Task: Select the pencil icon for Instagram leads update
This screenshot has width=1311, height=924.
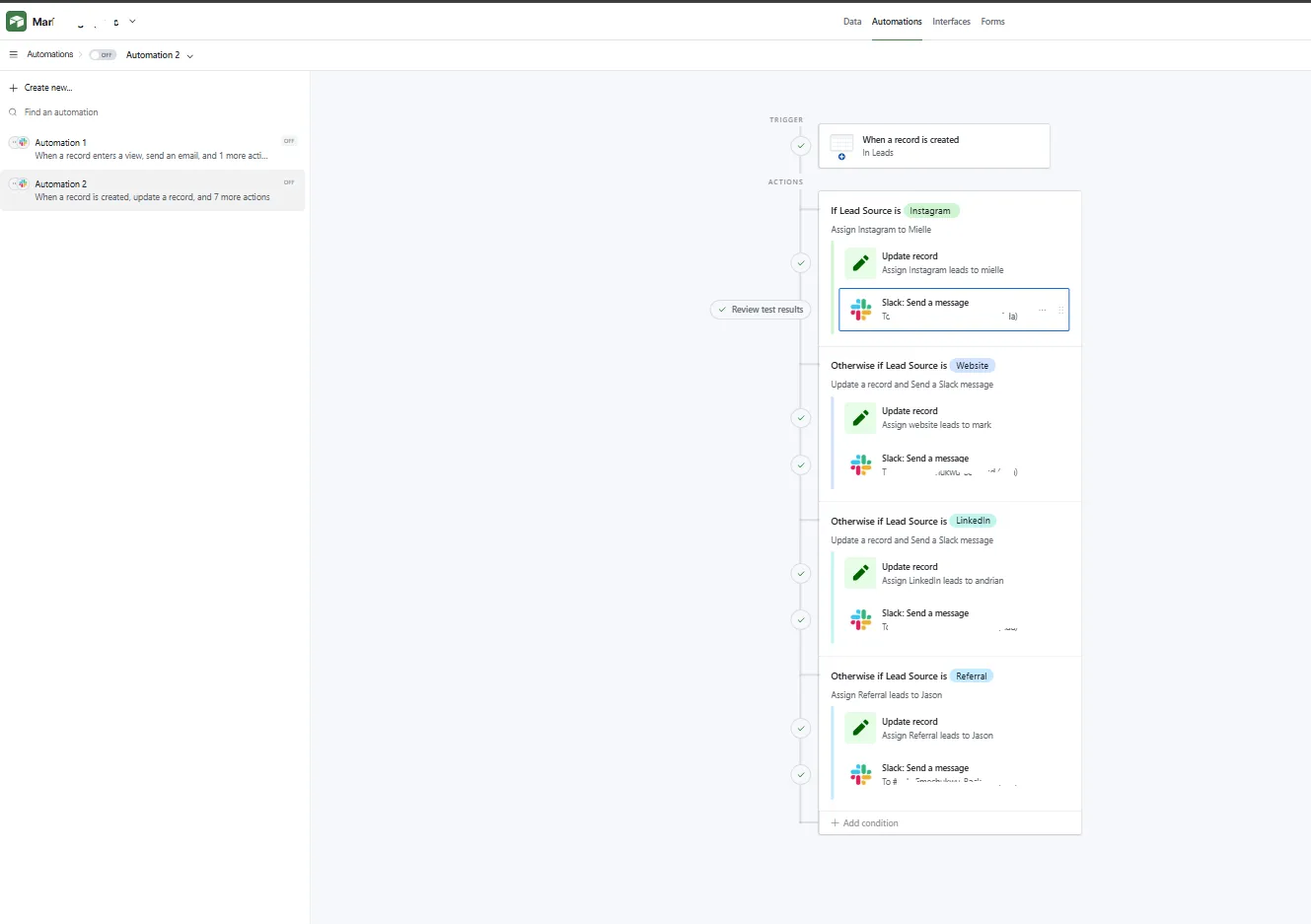Action: pyautogui.click(x=860, y=263)
